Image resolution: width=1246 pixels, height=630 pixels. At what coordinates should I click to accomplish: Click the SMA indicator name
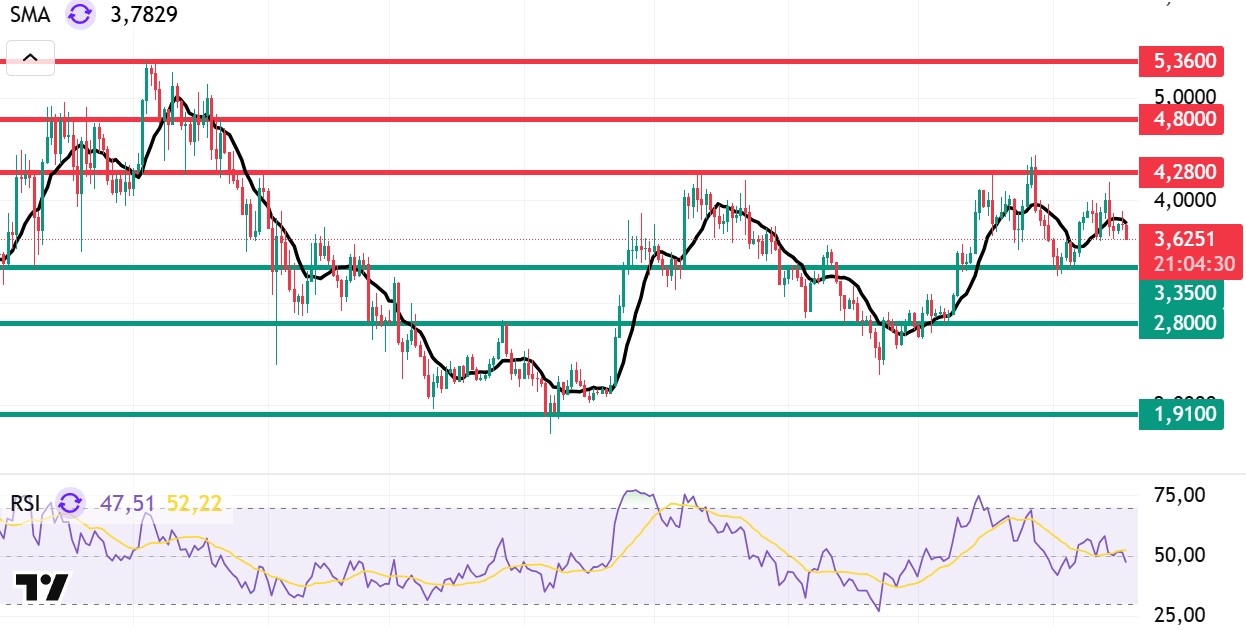(x=31, y=15)
